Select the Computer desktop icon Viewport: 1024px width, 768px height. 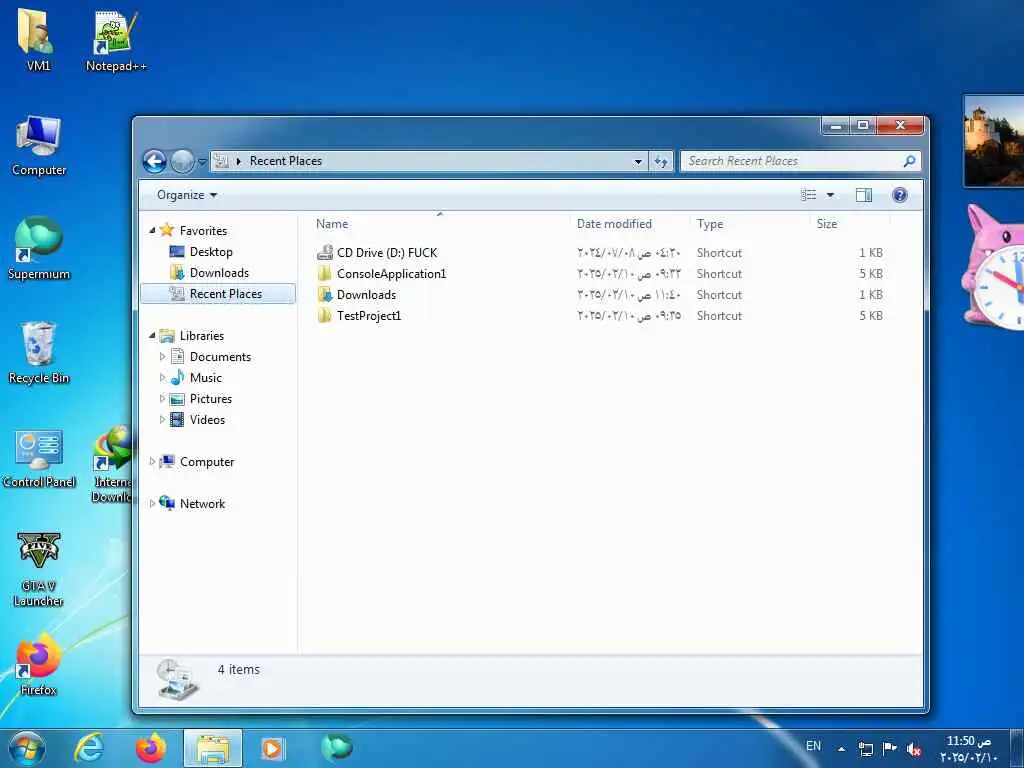point(39,145)
